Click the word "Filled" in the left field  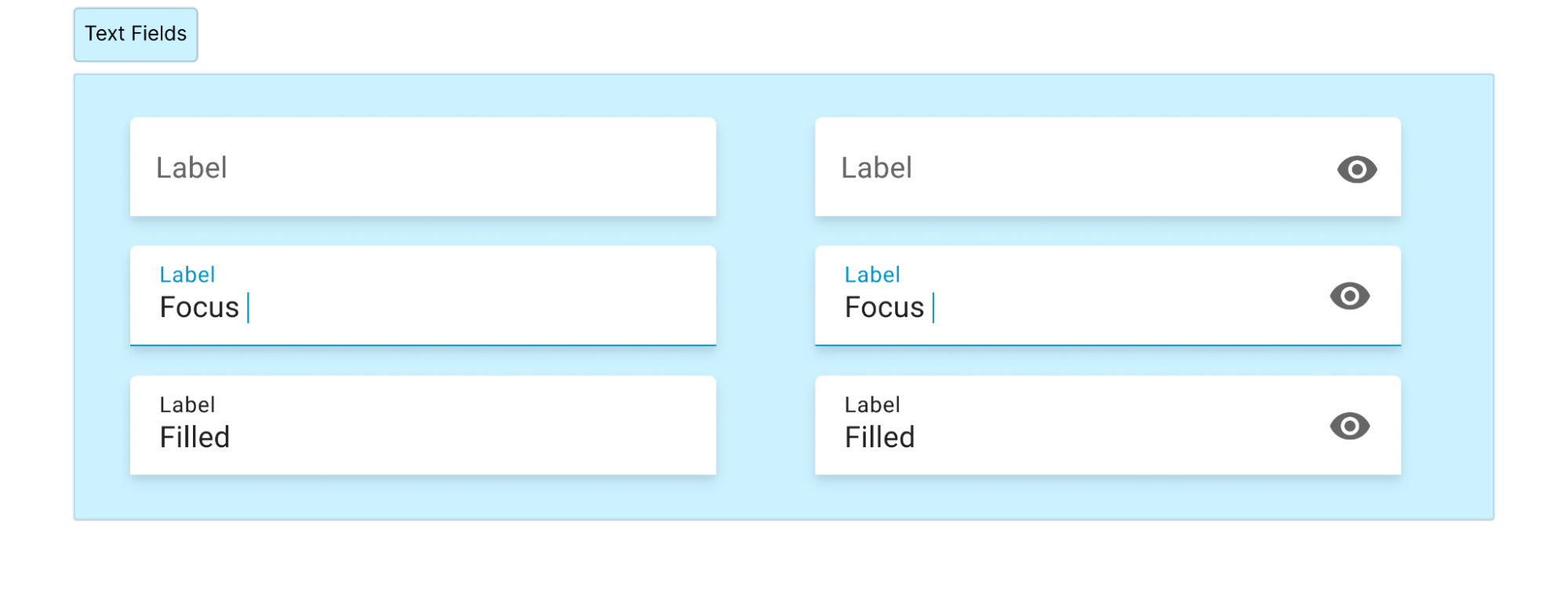(x=195, y=437)
